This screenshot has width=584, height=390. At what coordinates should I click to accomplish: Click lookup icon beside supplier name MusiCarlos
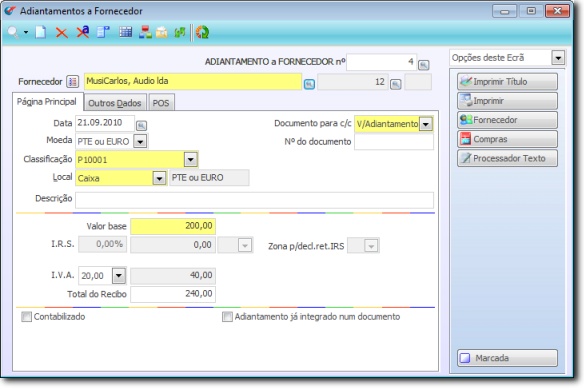point(309,84)
